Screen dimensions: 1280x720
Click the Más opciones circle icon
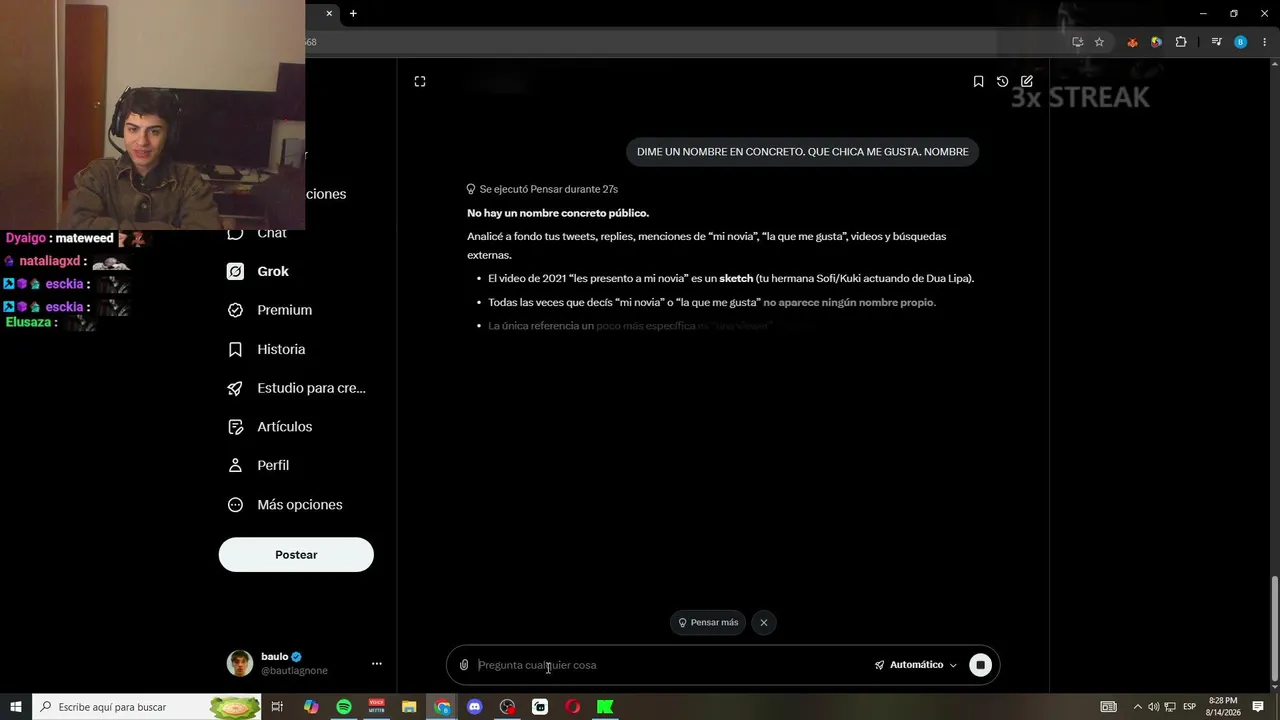click(x=235, y=505)
